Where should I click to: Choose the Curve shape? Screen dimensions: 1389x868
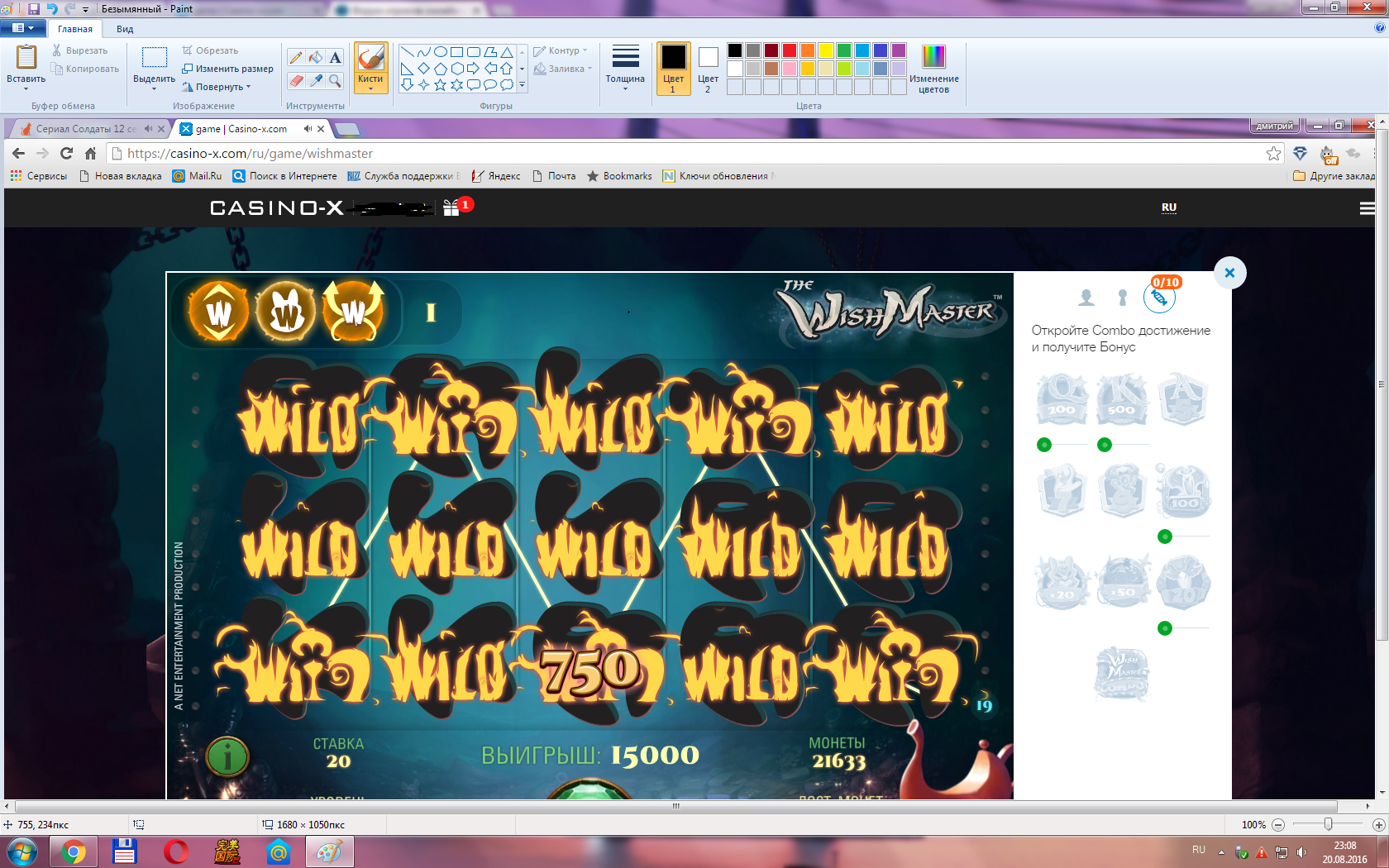423,52
